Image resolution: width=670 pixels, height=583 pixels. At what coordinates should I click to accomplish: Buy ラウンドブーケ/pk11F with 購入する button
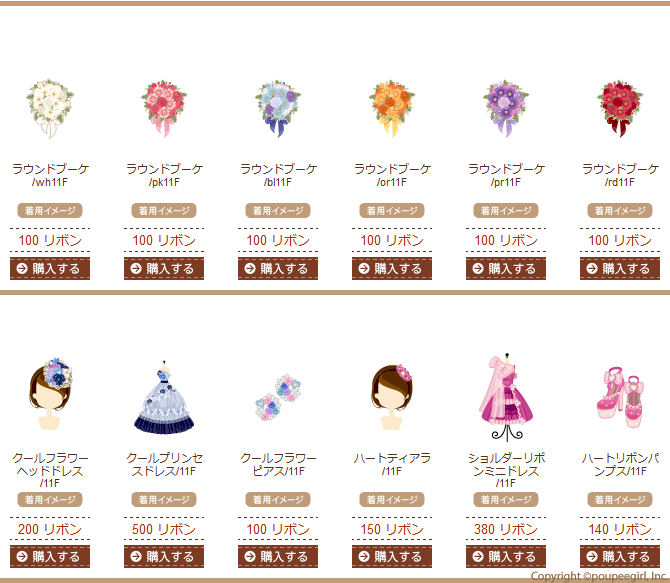pyautogui.click(x=164, y=268)
